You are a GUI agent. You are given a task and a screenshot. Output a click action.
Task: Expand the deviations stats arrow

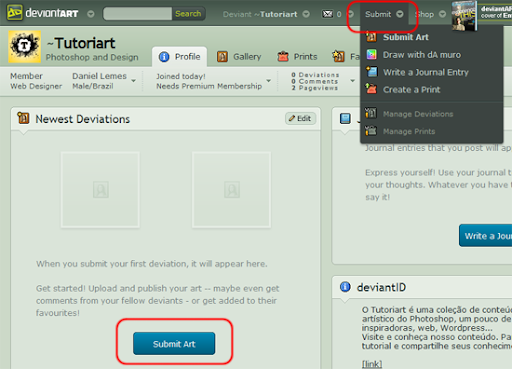click(x=353, y=81)
